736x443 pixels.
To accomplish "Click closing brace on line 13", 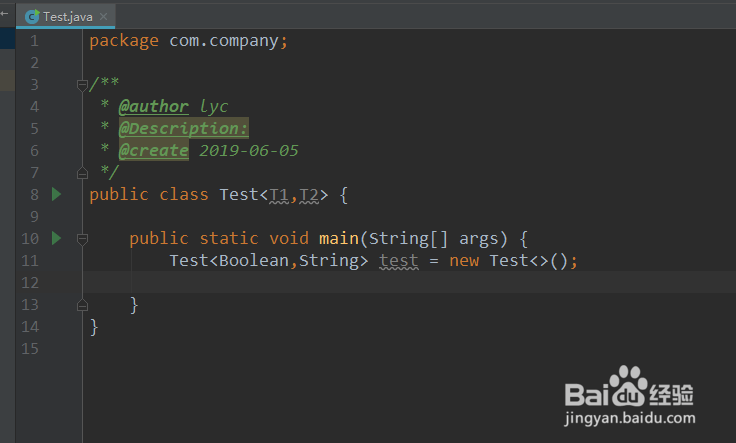I will 134,305.
